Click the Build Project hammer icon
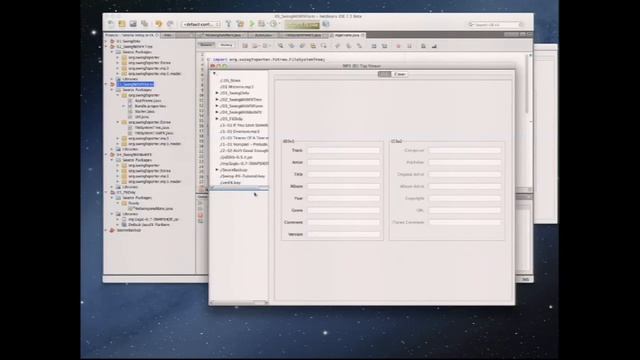Viewport: 640px width, 360px height. coord(229,24)
